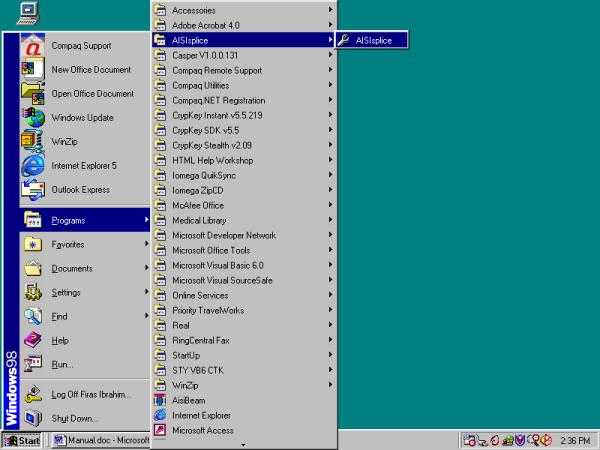Image resolution: width=600 pixels, height=450 pixels.
Task: Expand the CrypKey SDK v5.5 arrow
Action: point(330,129)
